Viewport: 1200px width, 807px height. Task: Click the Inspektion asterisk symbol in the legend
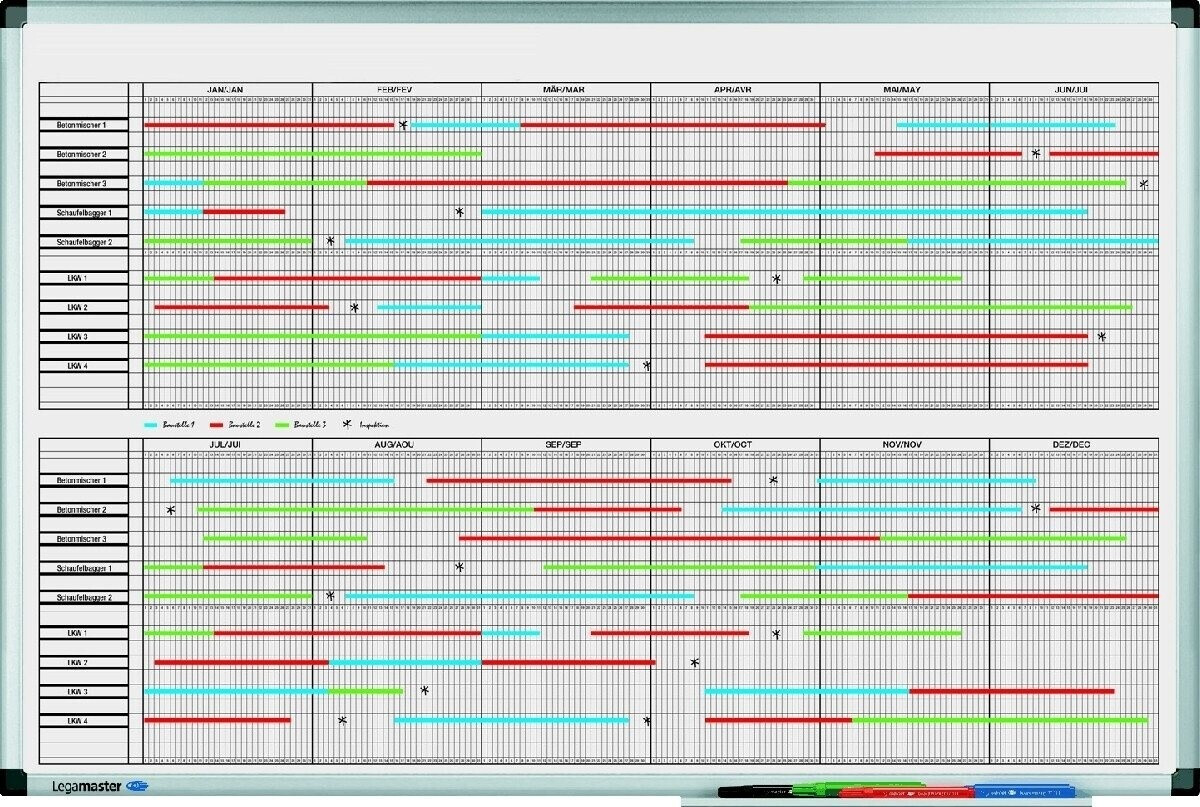[x=347, y=424]
